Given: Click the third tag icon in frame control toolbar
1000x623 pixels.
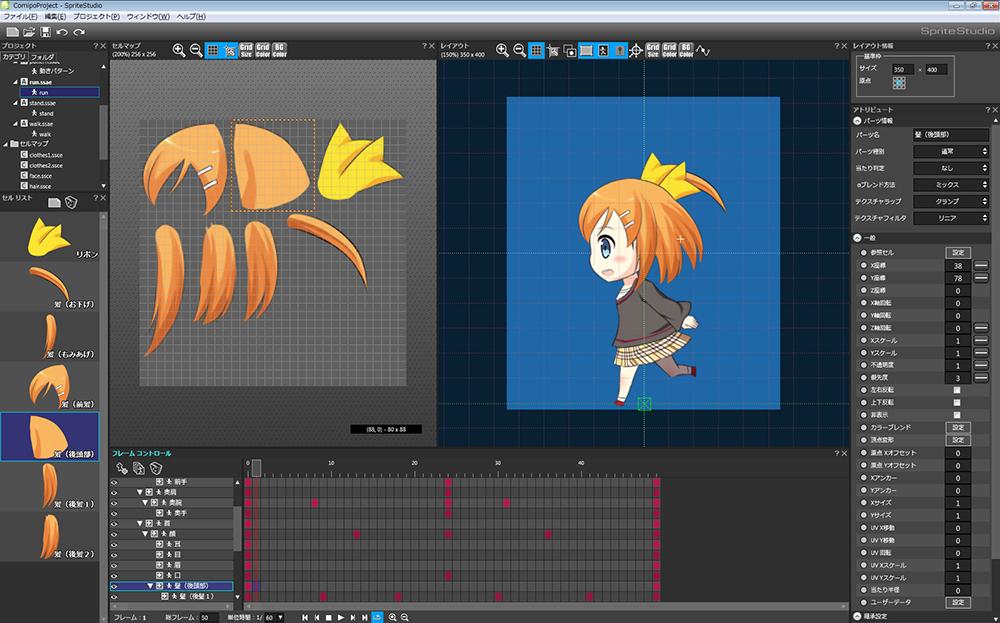Looking at the screenshot, I should pos(155,469).
